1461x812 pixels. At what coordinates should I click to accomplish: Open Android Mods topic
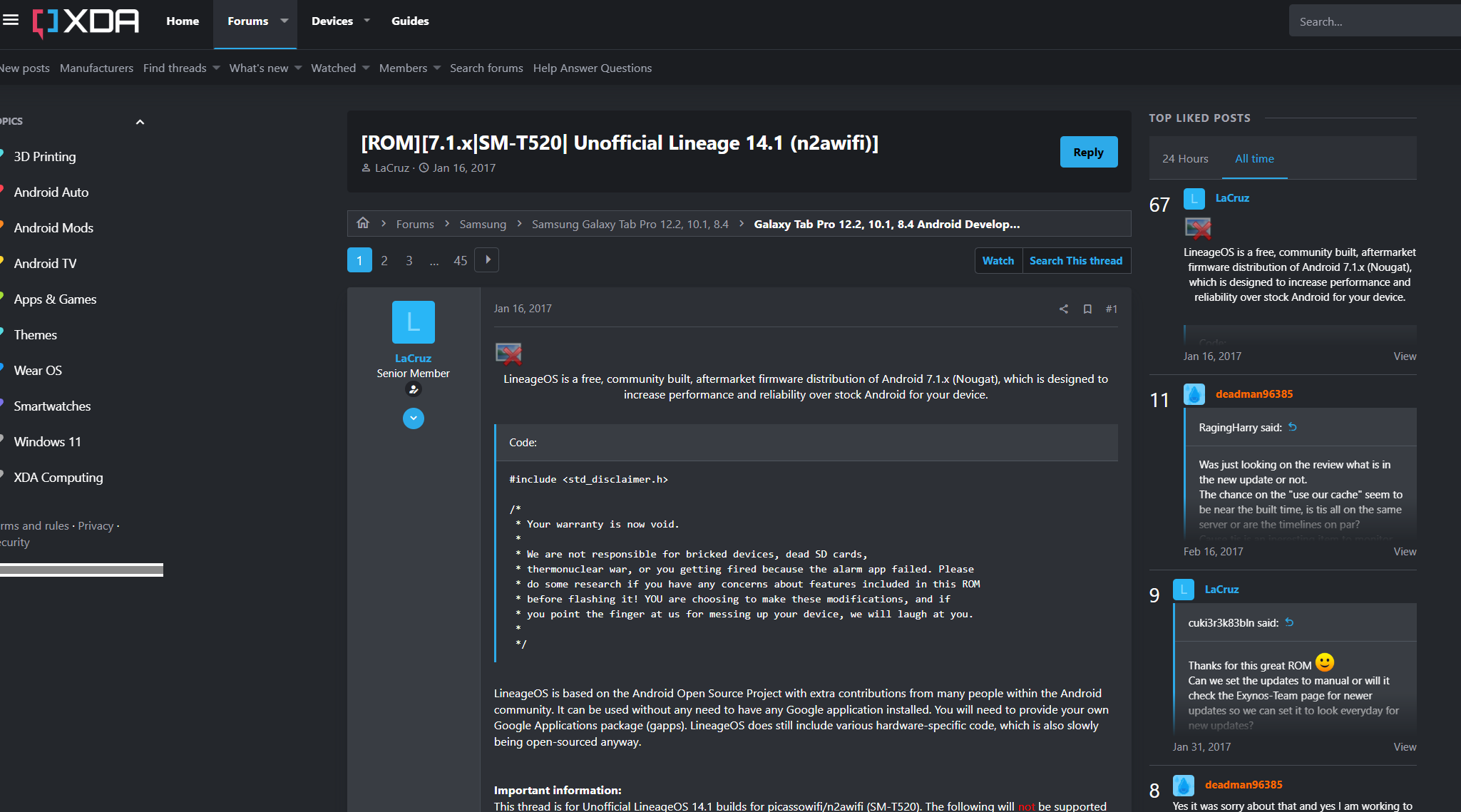[53, 228]
